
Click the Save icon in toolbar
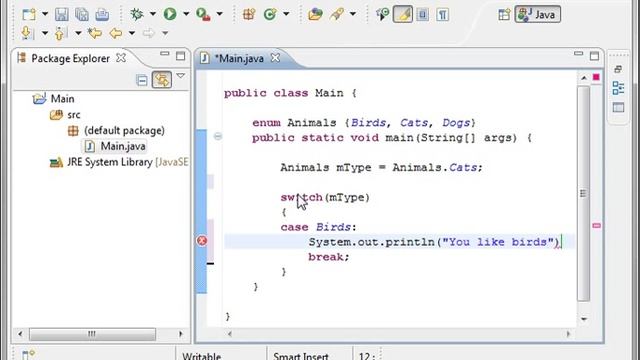[62, 15]
